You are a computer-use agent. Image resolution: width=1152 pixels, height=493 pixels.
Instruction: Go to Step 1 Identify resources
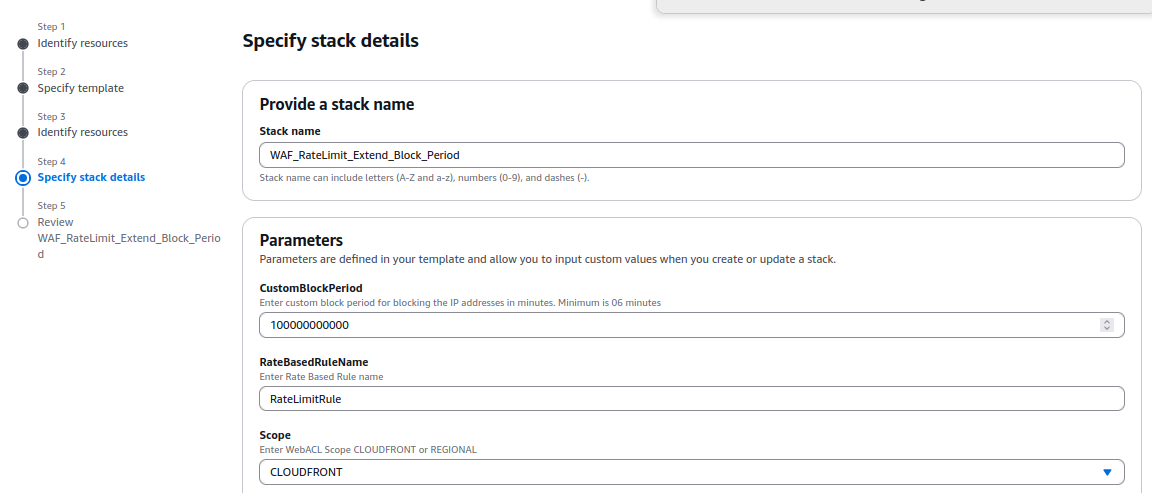click(82, 43)
